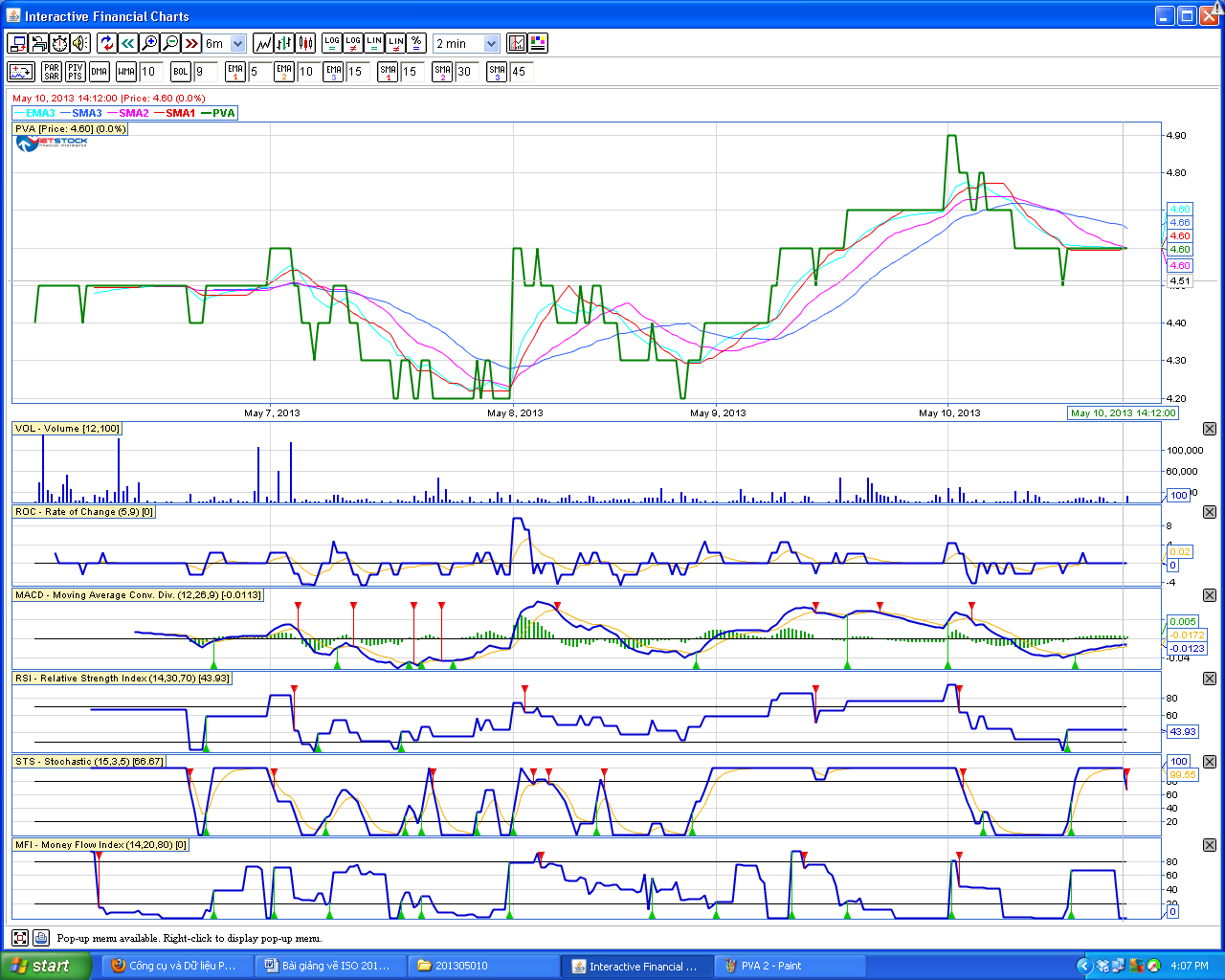Click the SMA 2 period field showing 30
This screenshot has height=980, width=1225.
tap(467, 72)
